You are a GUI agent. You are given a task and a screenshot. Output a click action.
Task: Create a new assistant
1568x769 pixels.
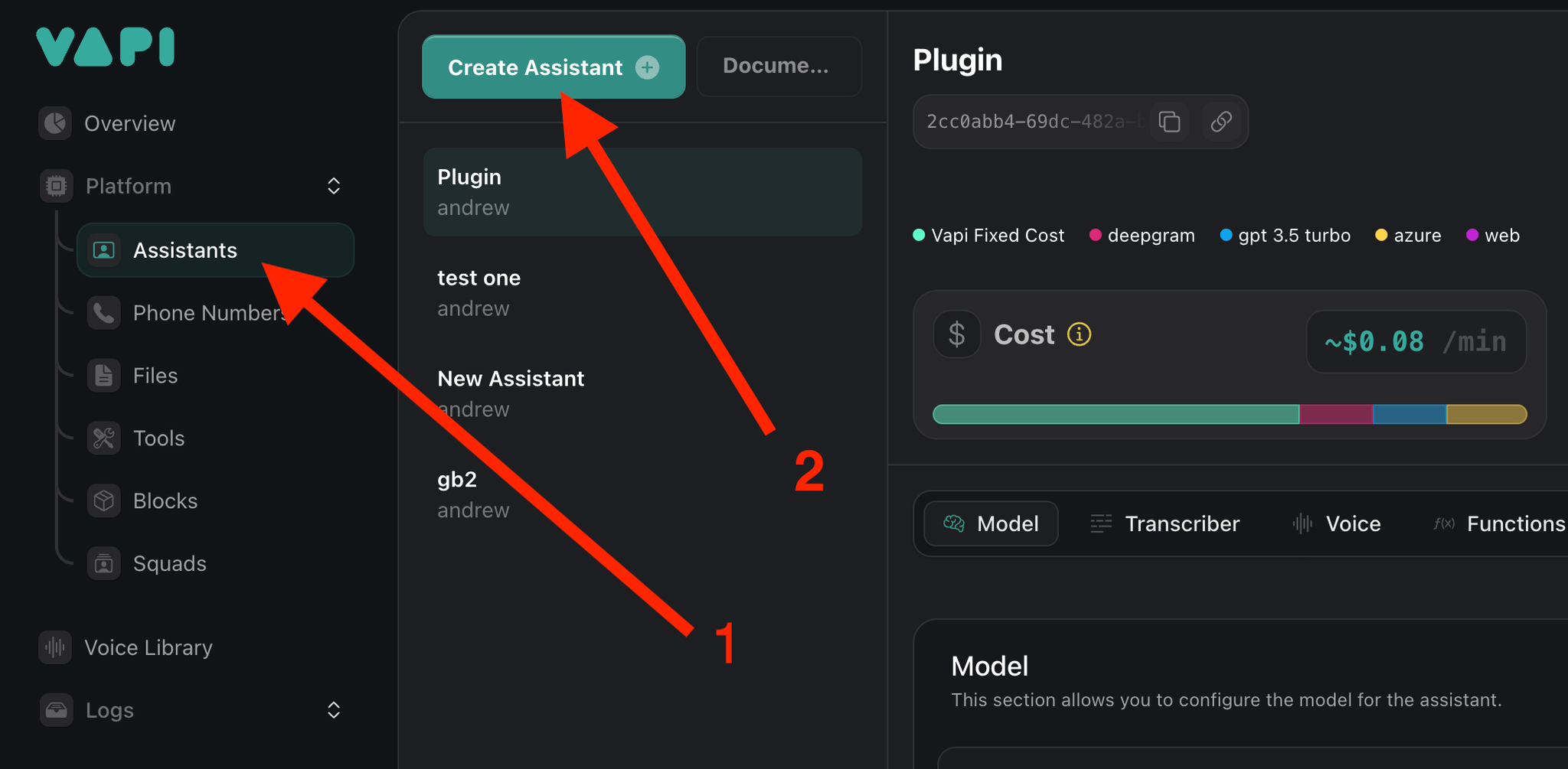click(554, 67)
